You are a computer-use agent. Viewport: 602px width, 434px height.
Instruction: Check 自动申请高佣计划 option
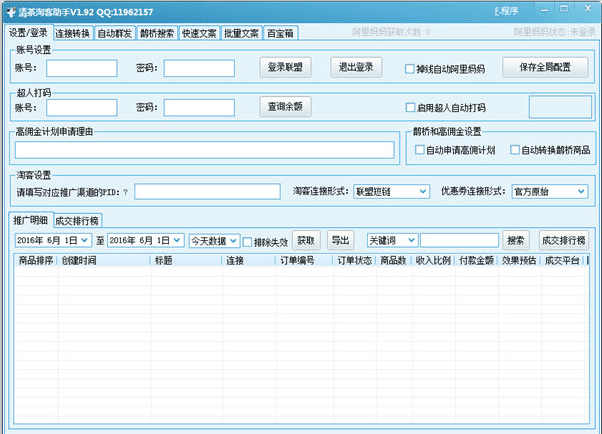coord(420,150)
